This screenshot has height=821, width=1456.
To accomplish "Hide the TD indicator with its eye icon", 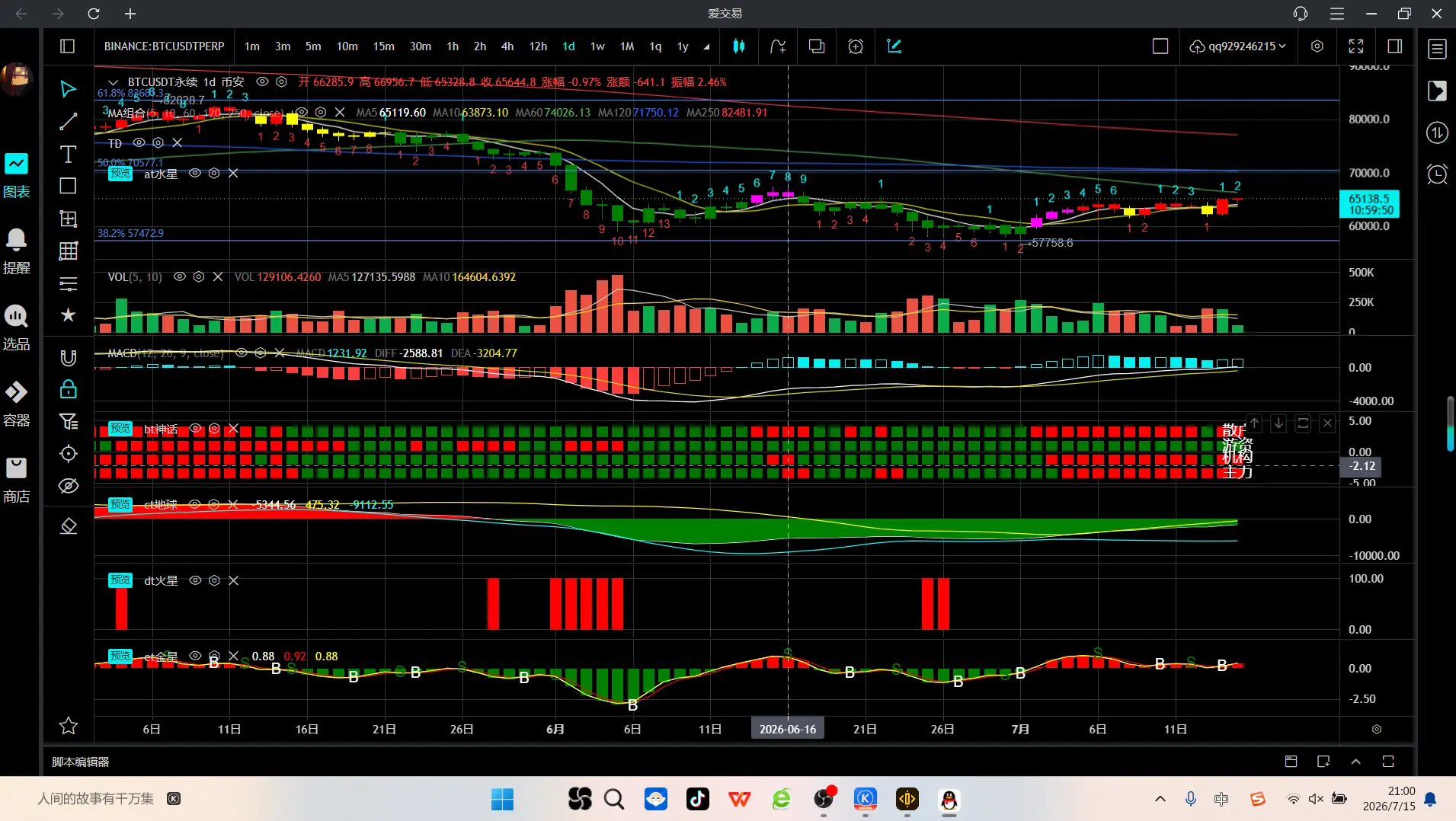I will (x=139, y=143).
